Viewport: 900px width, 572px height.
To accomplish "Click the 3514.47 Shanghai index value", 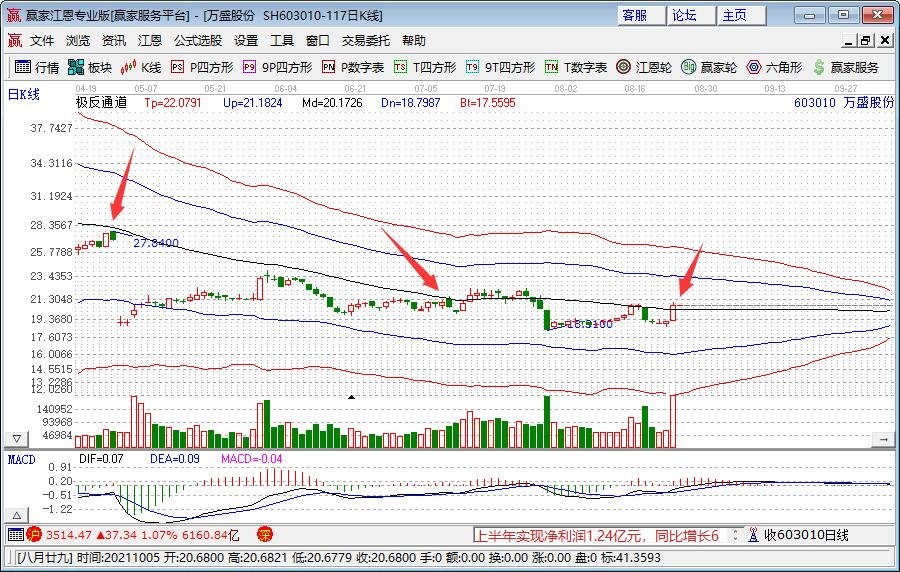I will click(x=68, y=535).
